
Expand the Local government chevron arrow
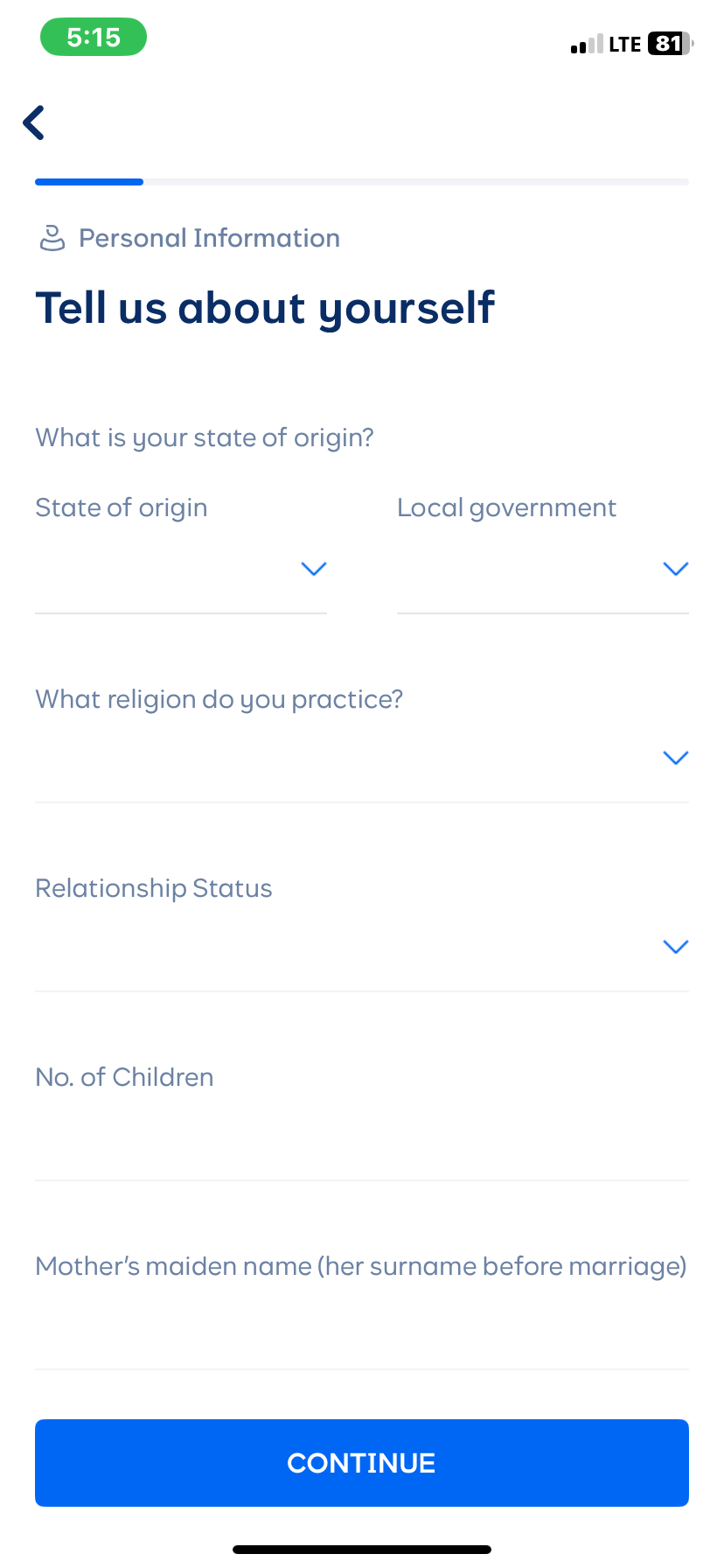click(x=675, y=570)
